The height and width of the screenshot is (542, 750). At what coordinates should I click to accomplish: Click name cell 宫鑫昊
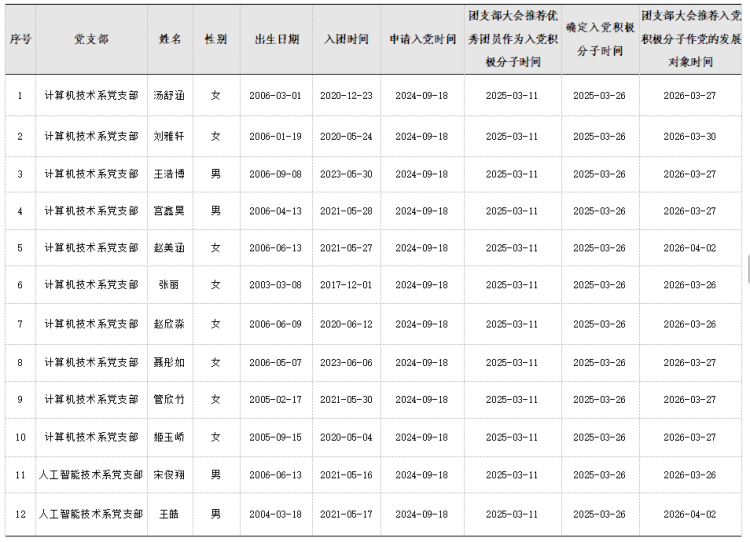coord(169,211)
